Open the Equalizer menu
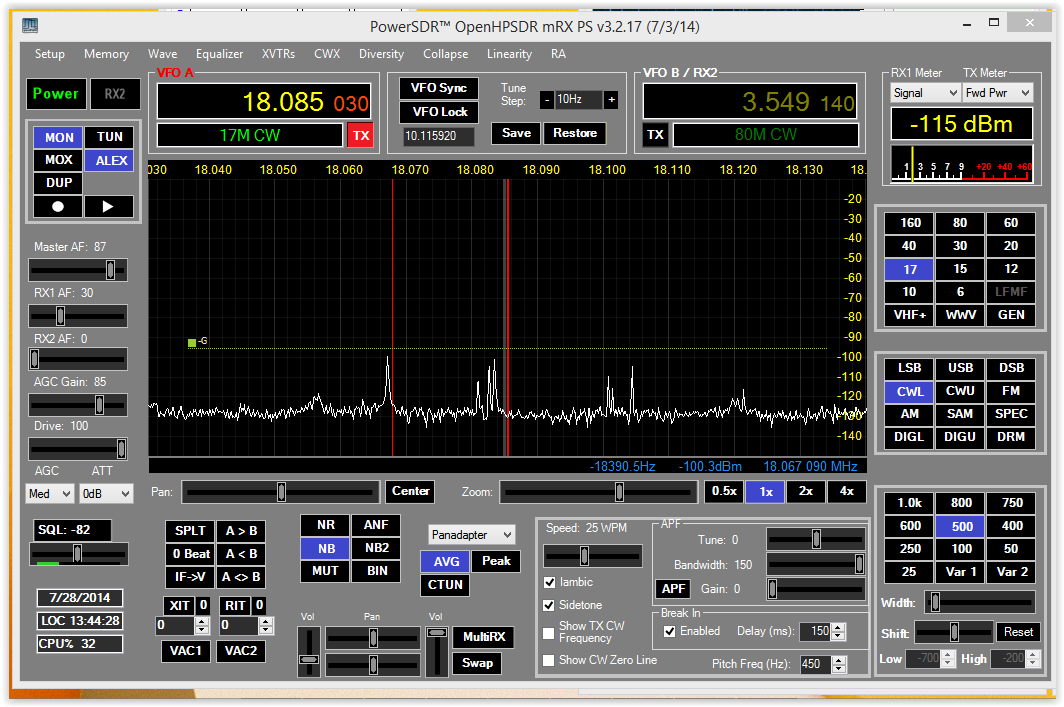Image resolution: width=1064 pixels, height=707 pixels. [x=219, y=54]
